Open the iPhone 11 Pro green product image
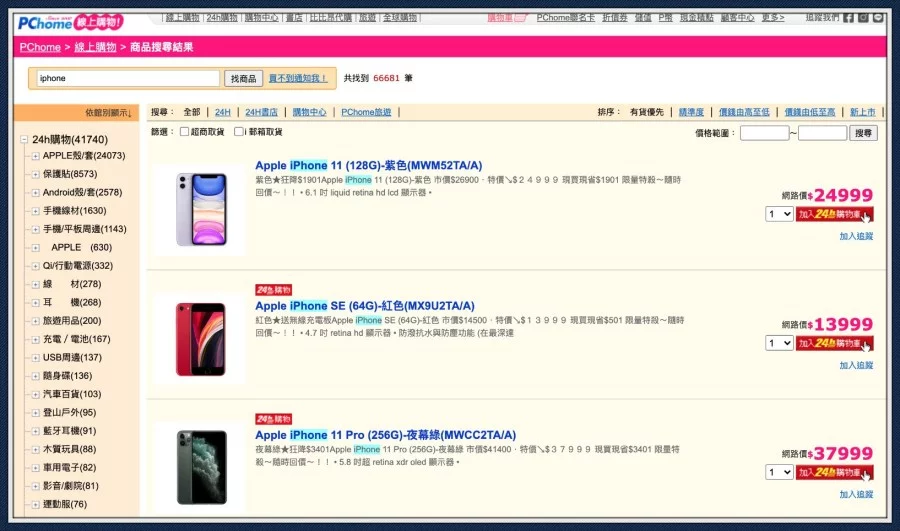Viewport: 900px width, 531px height. click(x=201, y=467)
